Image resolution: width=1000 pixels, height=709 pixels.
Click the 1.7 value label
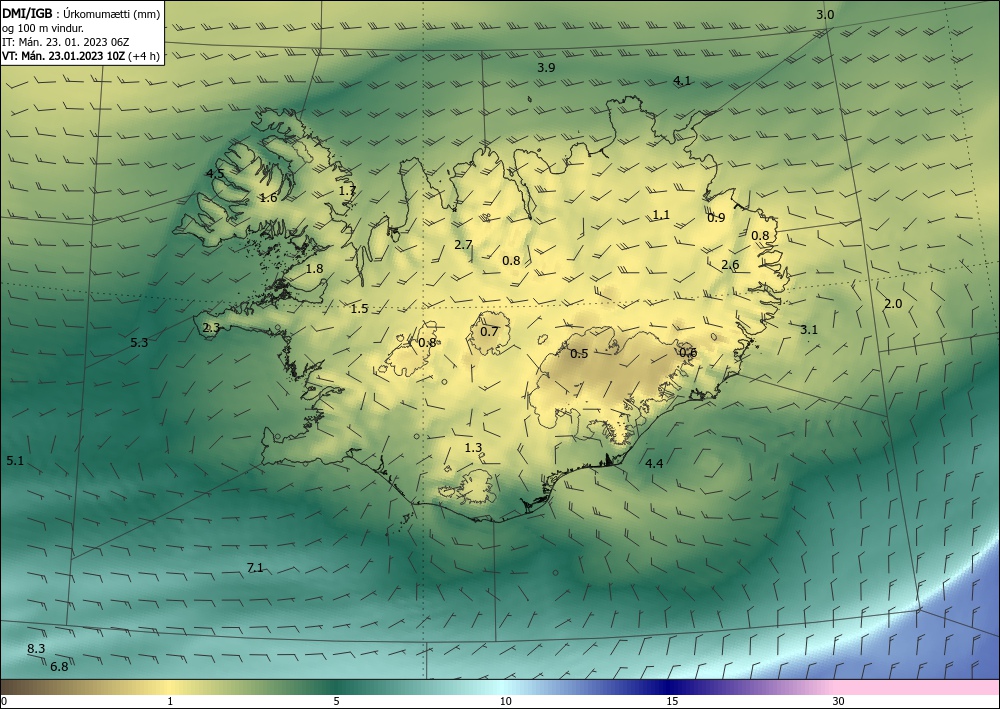coord(347,191)
